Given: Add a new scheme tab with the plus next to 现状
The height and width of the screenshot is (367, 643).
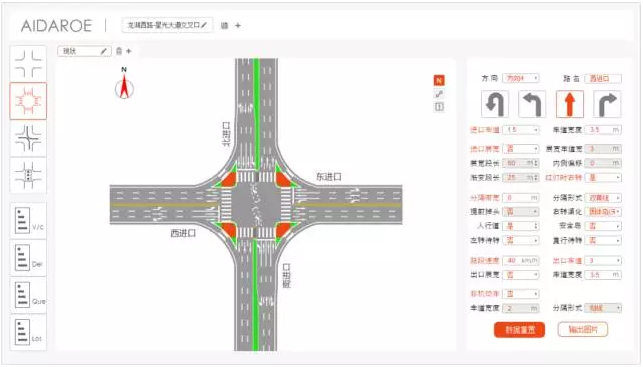Looking at the screenshot, I should pyautogui.click(x=129, y=51).
